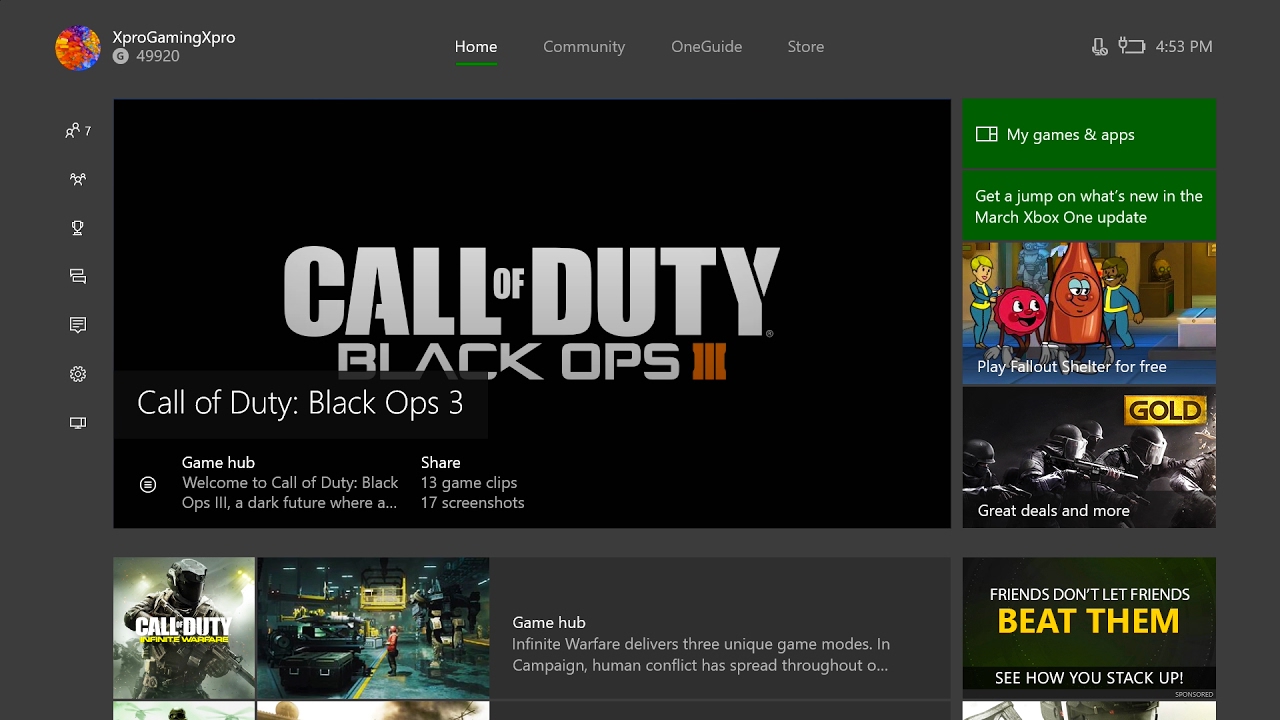Open My games & apps

1089,134
